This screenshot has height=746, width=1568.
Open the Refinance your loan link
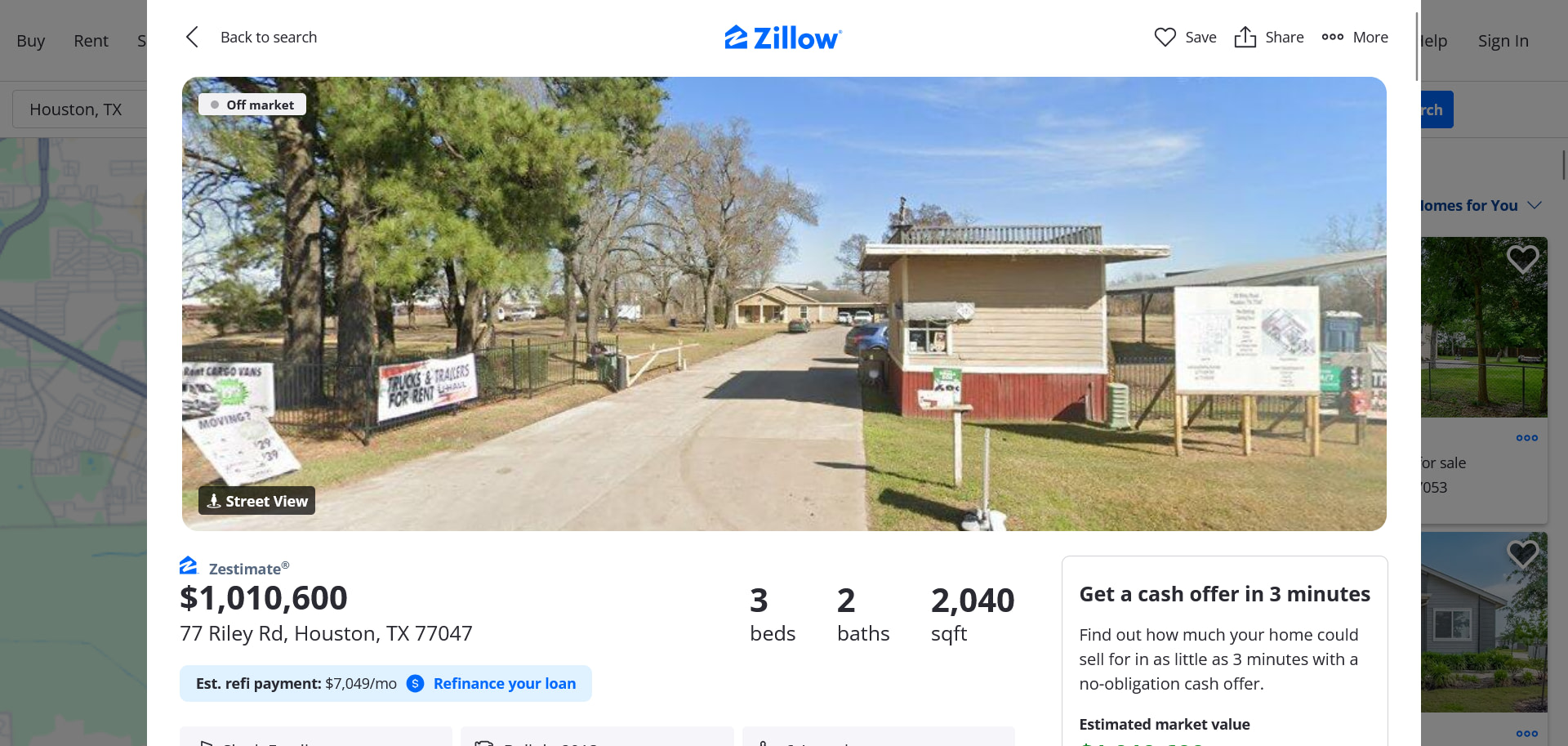click(505, 684)
